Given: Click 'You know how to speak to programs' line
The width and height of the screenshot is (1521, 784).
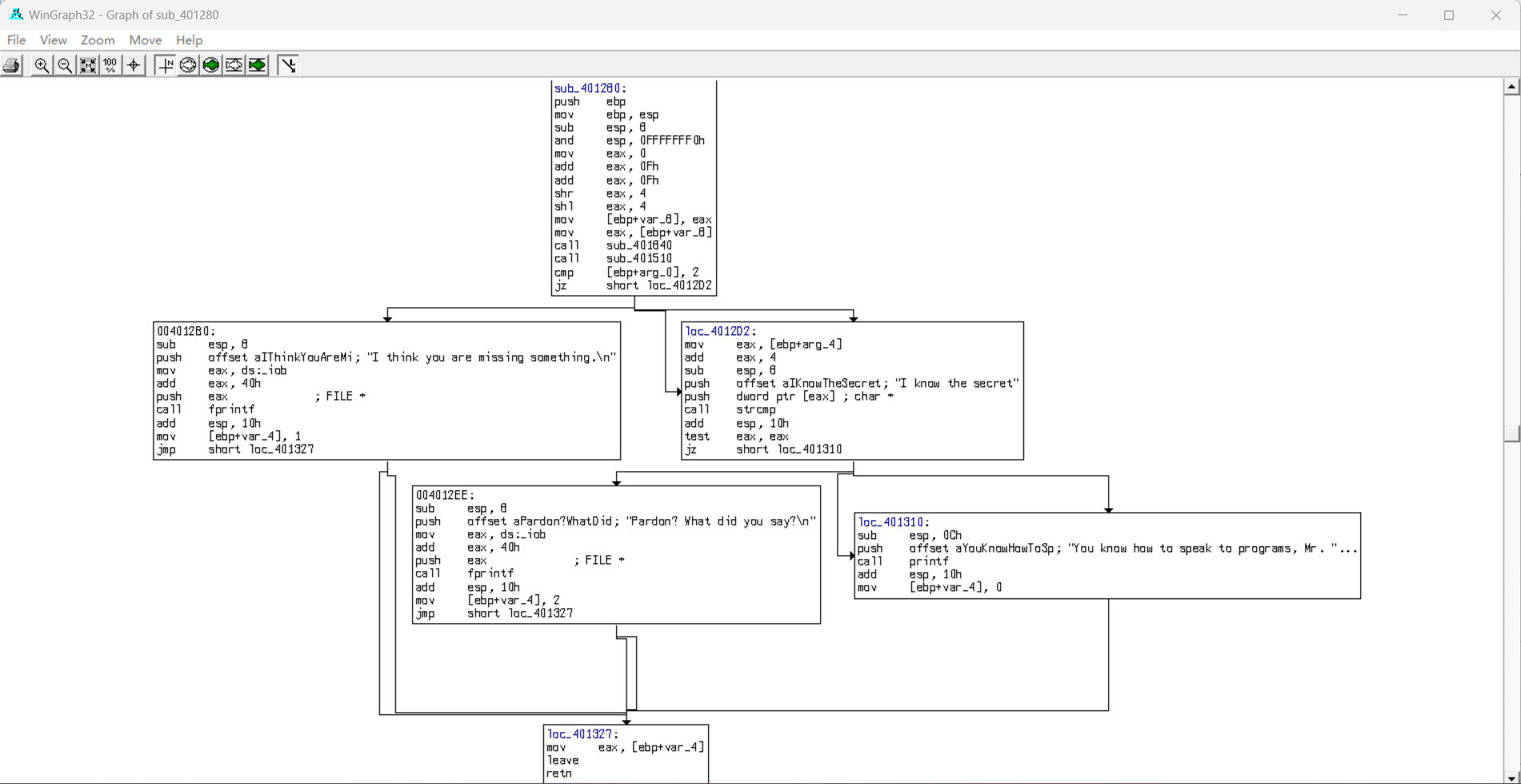Looking at the screenshot, I should [1107, 549].
